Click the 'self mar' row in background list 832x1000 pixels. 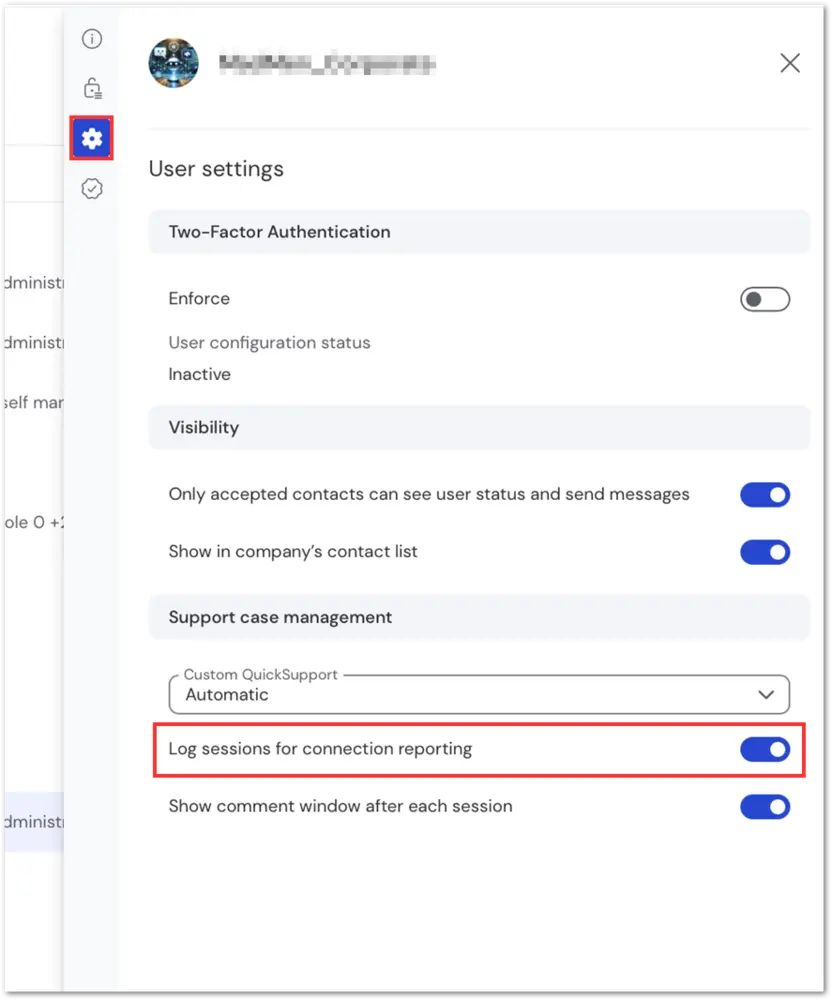[34, 402]
